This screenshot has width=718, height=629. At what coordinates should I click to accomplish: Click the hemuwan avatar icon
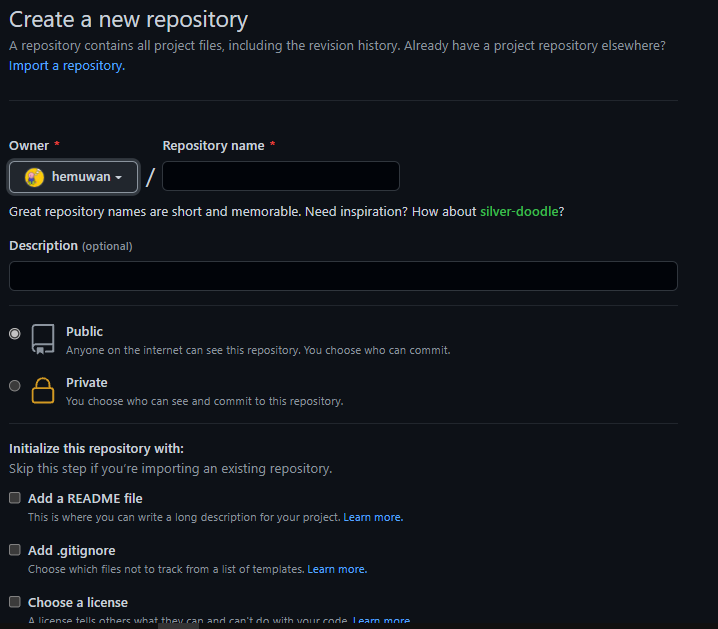34,177
